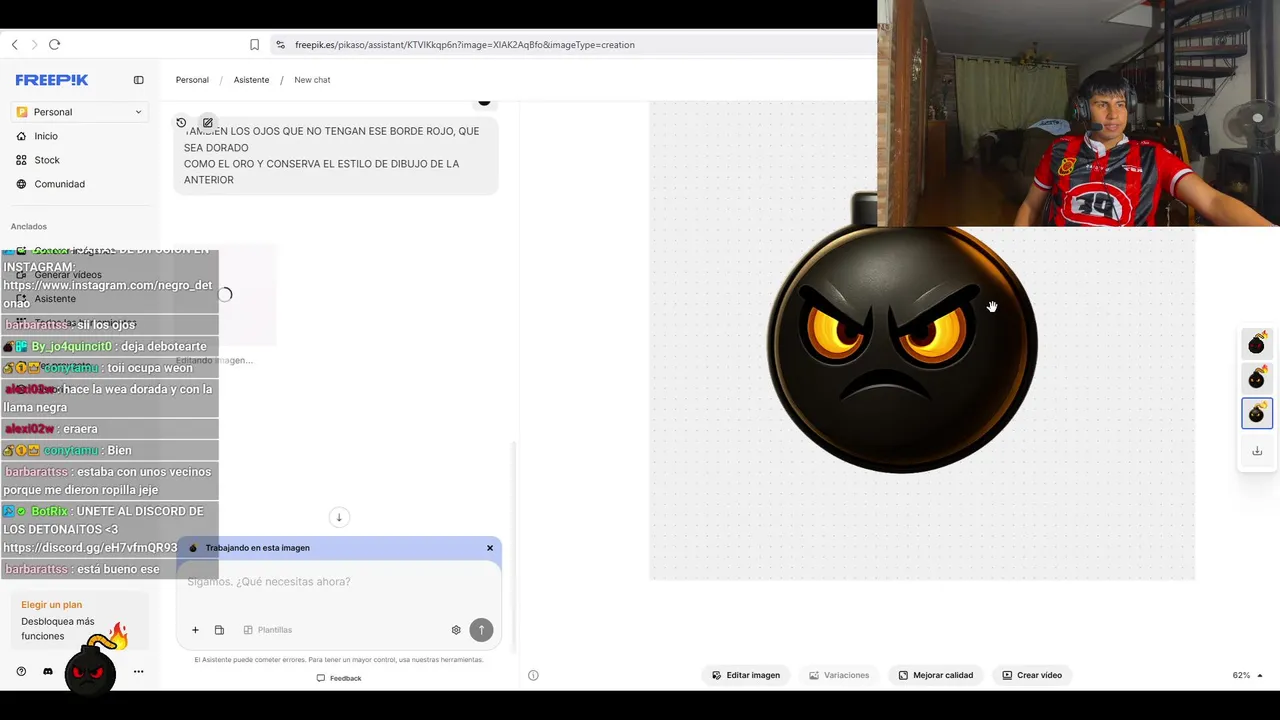
Task: Open Personal breadcrumb
Action: pyautogui.click(x=192, y=80)
